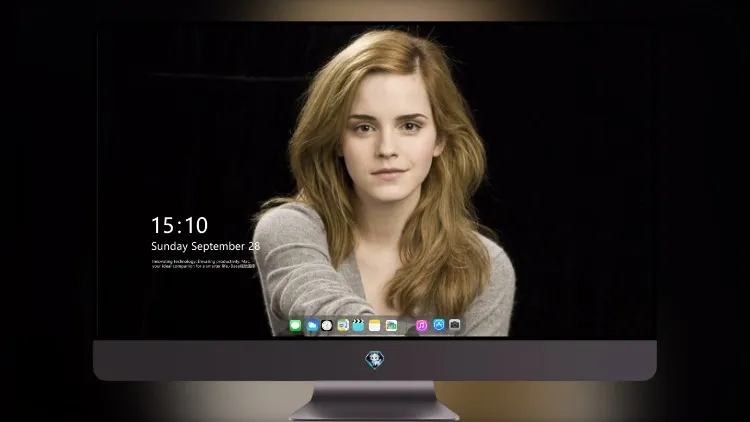Open the photo gallery app in dock
750x422 pixels.
pyautogui.click(x=391, y=325)
